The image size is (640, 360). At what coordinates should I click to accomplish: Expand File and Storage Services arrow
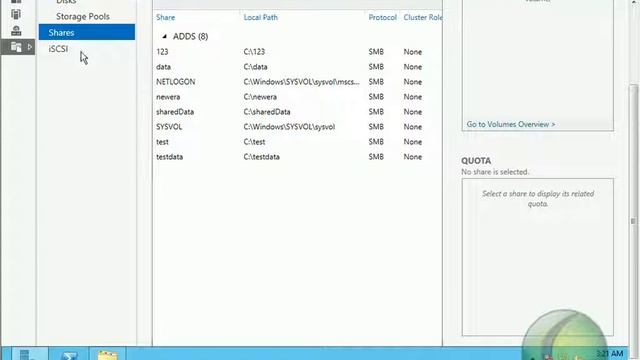(x=30, y=47)
